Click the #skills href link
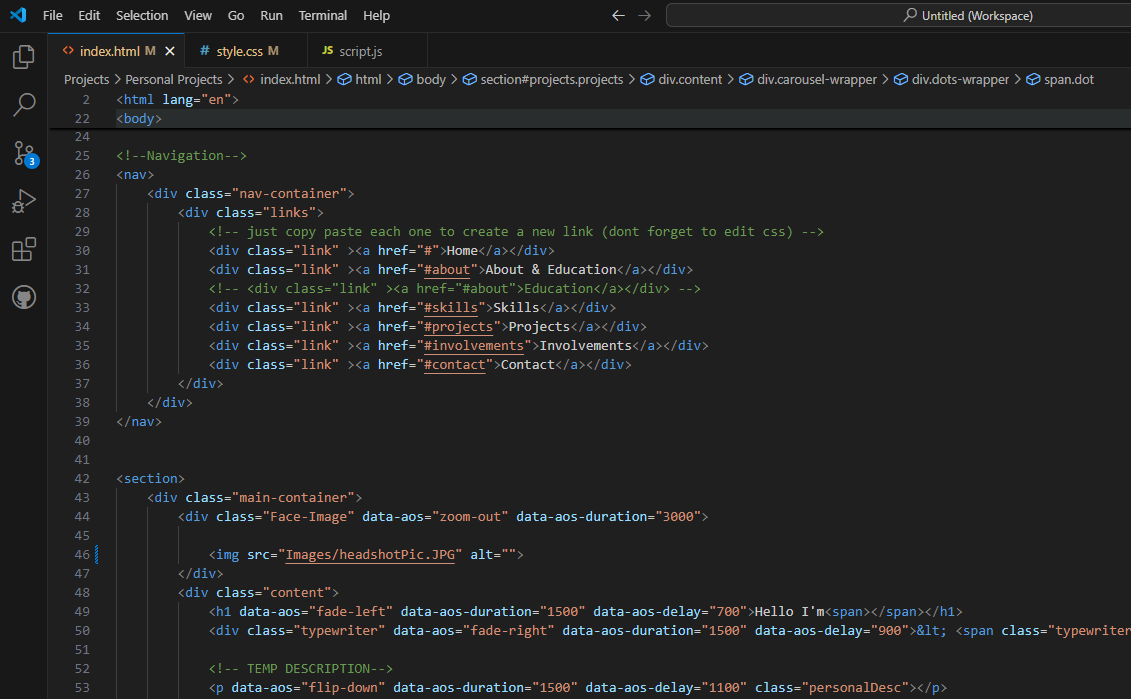Screen dimensions: 1131x699 pyautogui.click(x=451, y=308)
